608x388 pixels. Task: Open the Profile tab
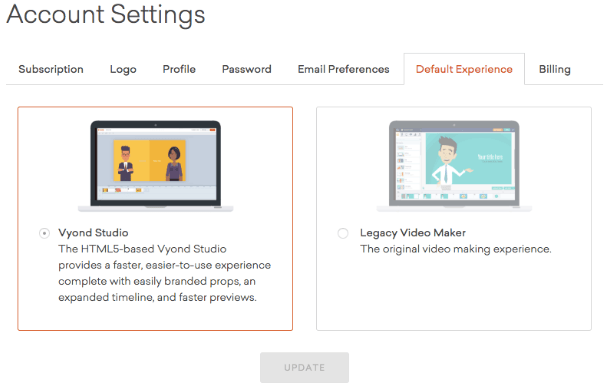179,69
